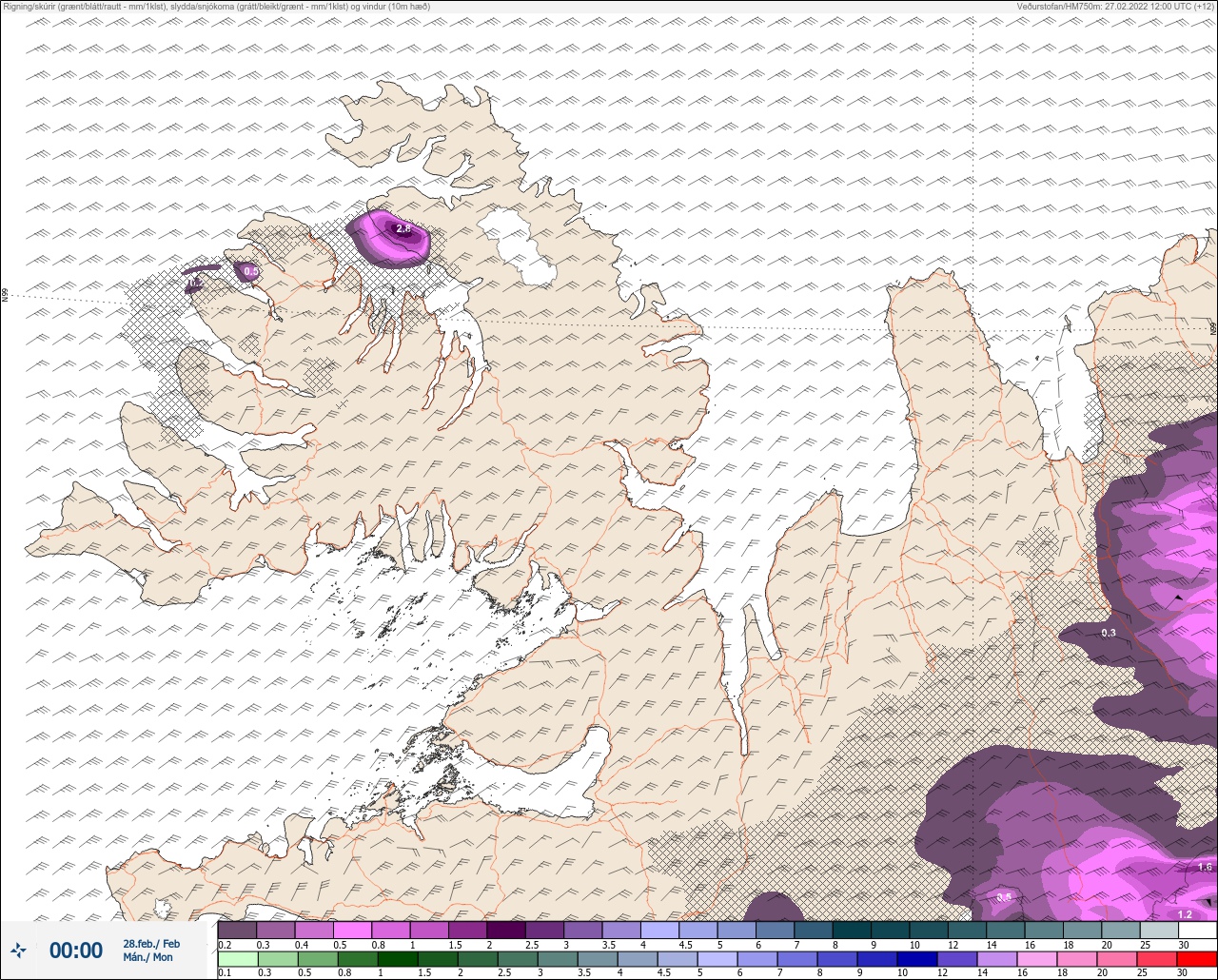Click the 00:00 forecast time display
The image size is (1218, 980).
pos(76,950)
